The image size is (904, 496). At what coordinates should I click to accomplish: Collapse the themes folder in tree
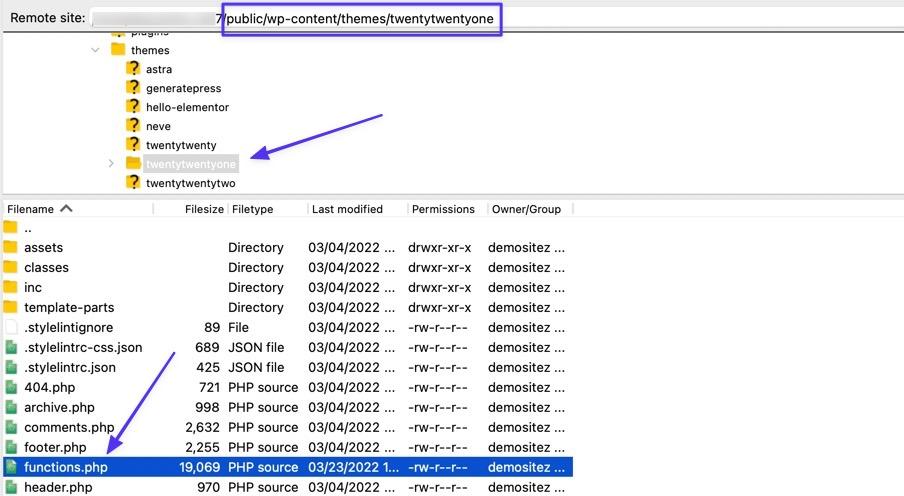(x=96, y=50)
